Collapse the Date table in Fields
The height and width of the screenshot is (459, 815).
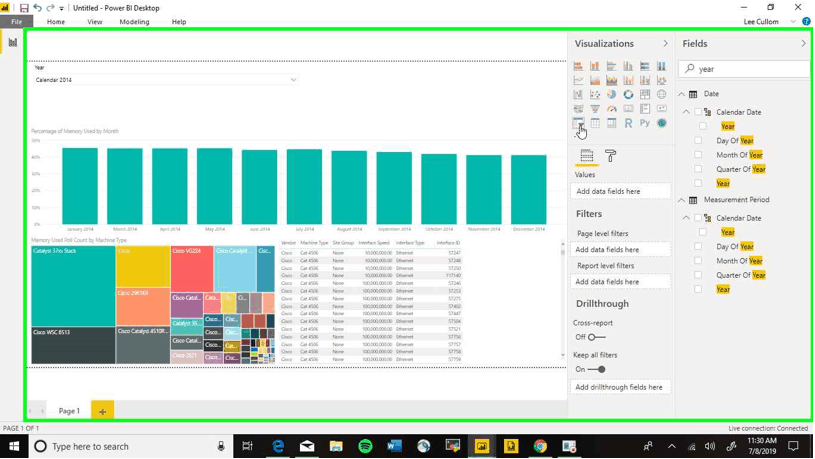(x=681, y=94)
